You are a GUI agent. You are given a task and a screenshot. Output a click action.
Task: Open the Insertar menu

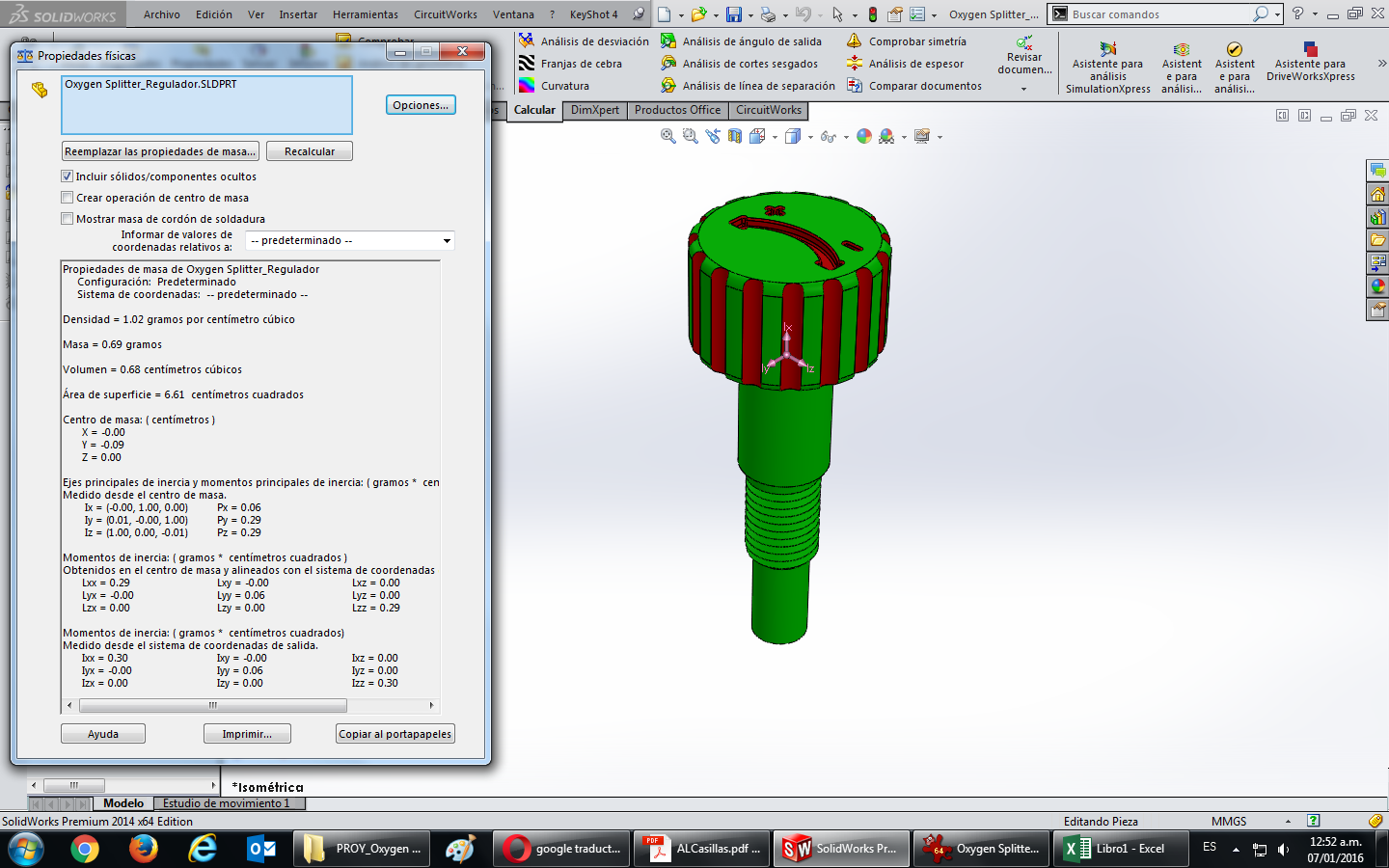pyautogui.click(x=298, y=14)
